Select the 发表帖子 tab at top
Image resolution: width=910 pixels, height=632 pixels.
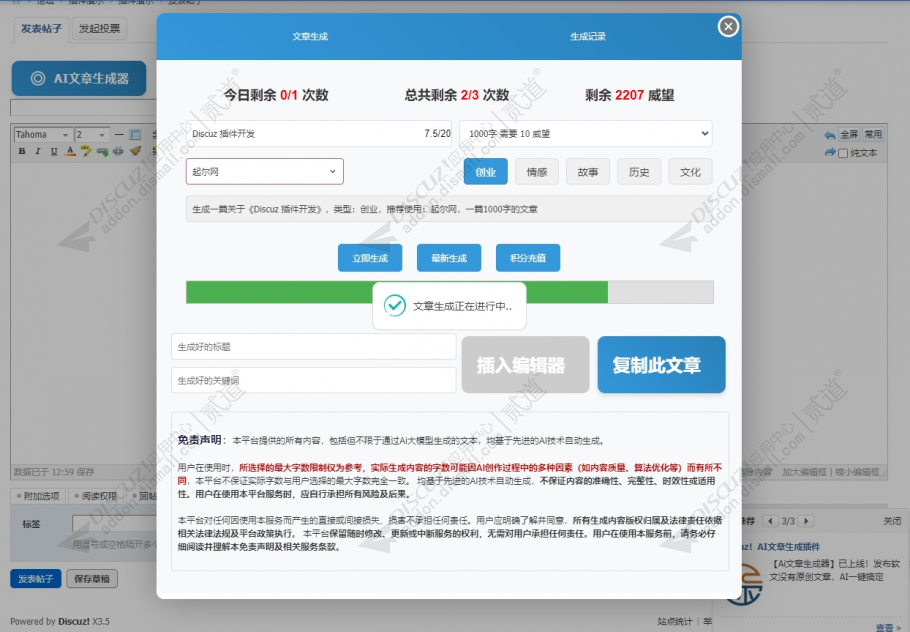click(41, 28)
